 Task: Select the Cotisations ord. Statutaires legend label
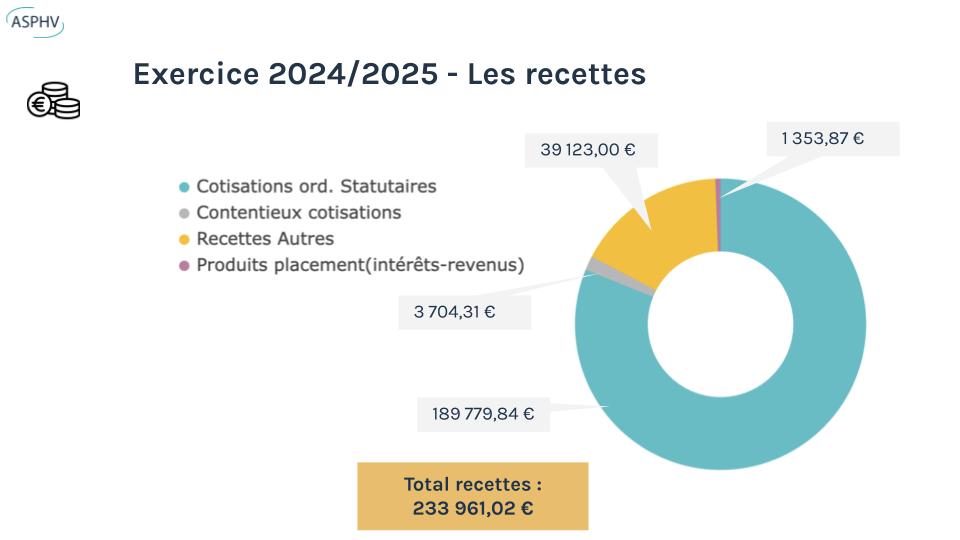316,186
